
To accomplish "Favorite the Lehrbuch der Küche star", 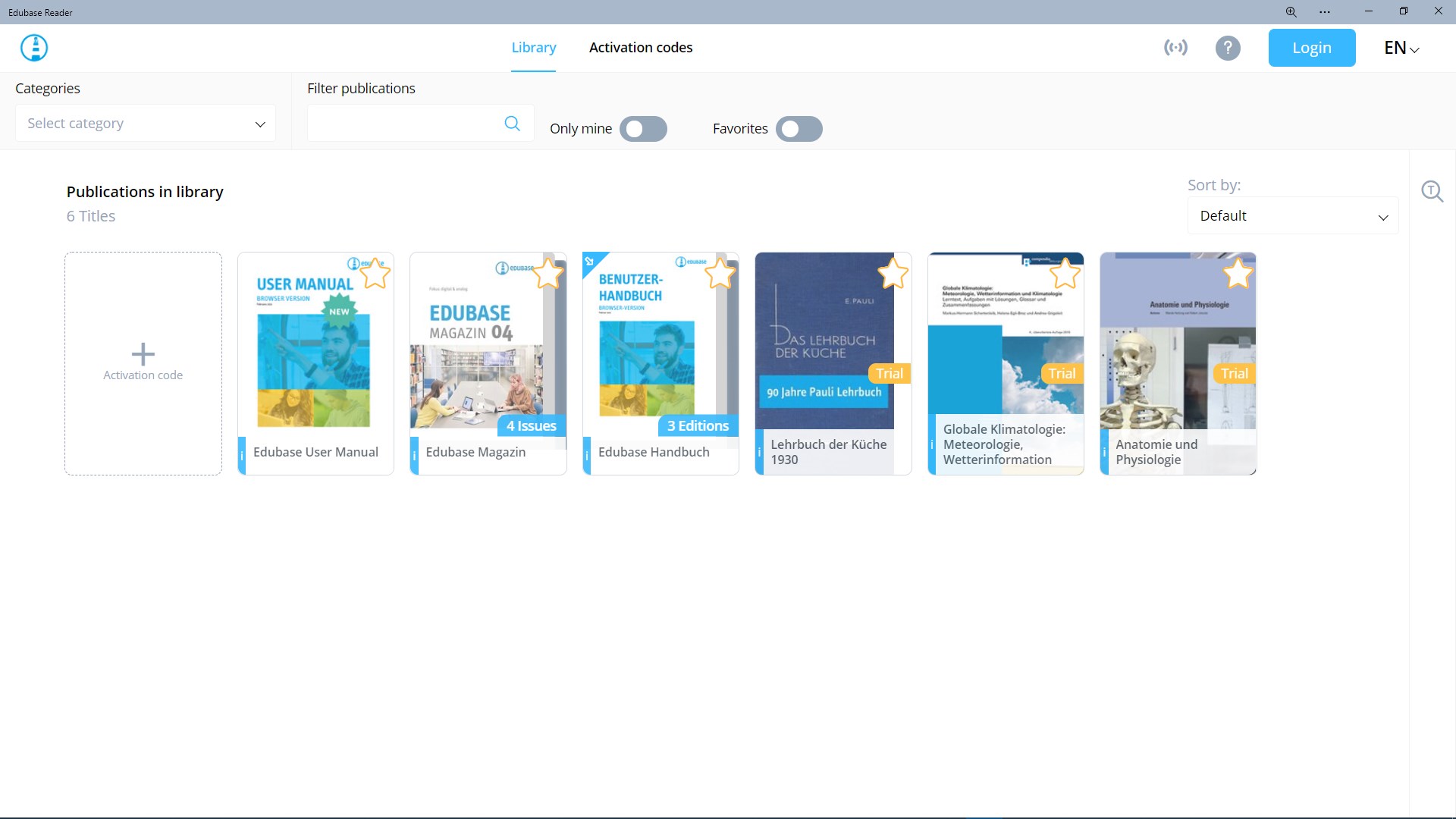I will (893, 274).
